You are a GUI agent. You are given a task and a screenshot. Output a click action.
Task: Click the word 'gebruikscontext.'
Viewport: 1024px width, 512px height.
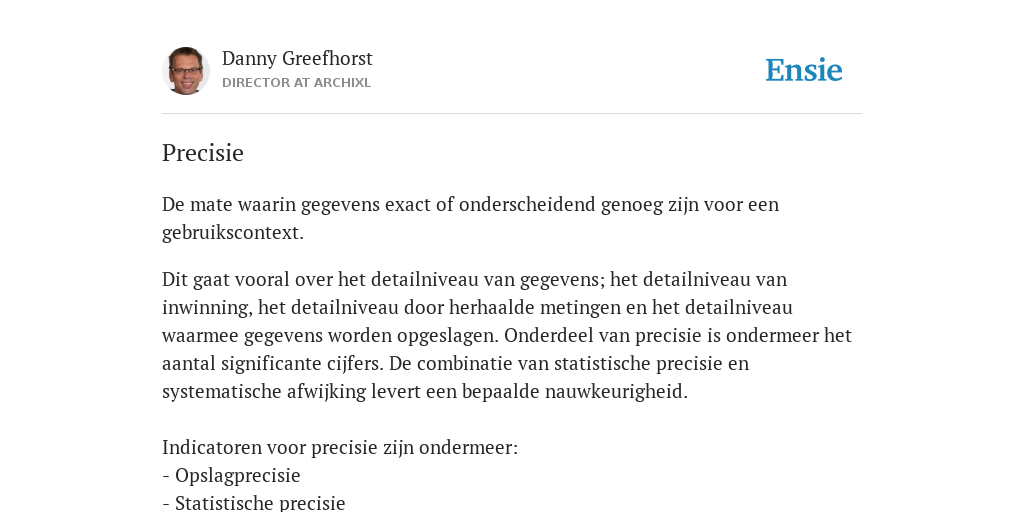232,233
